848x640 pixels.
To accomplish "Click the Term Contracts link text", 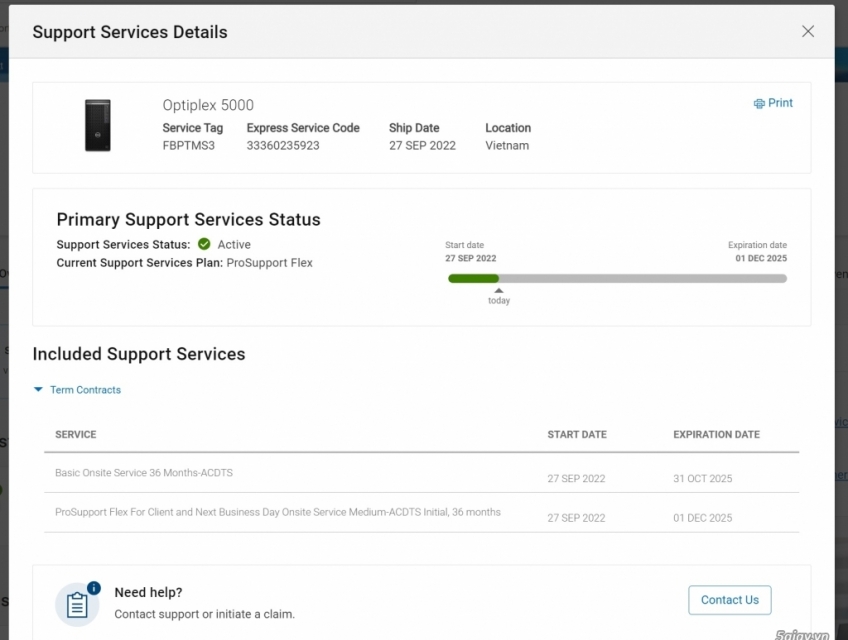I will tap(85, 390).
